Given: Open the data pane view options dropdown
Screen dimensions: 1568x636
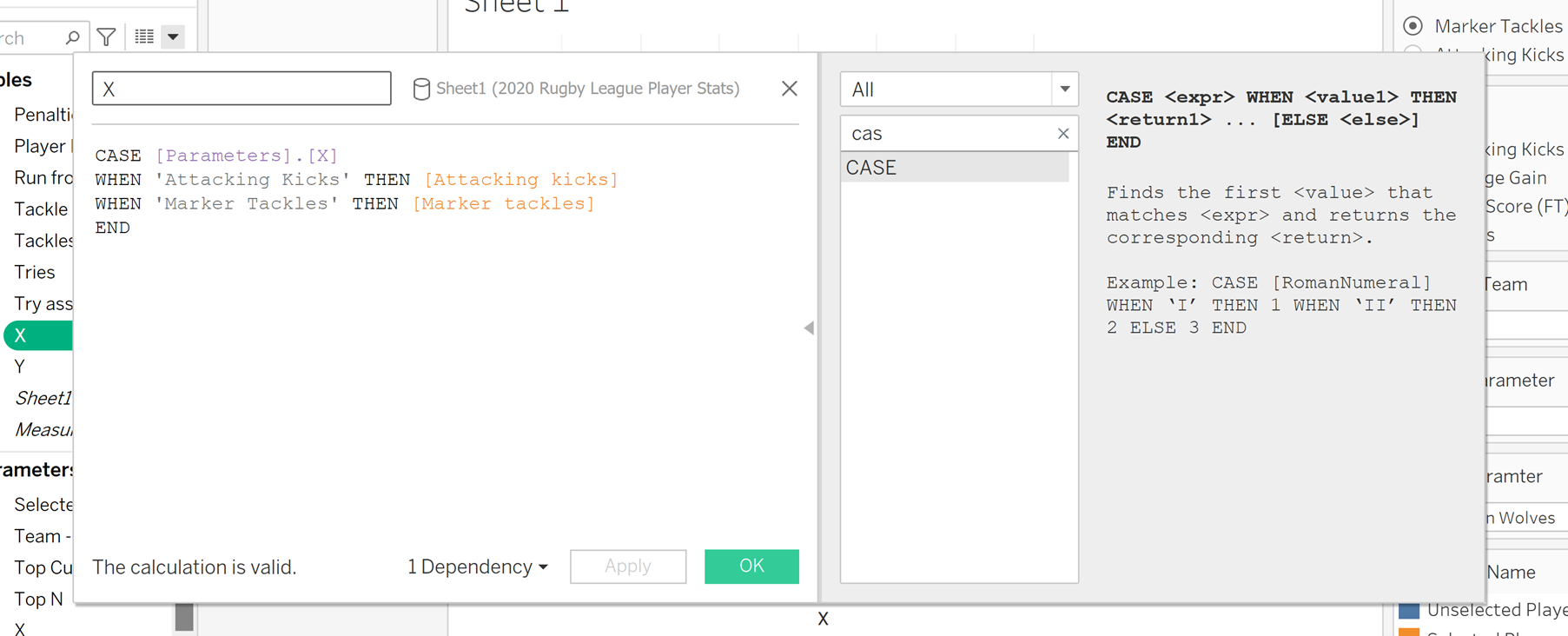Looking at the screenshot, I should [173, 37].
